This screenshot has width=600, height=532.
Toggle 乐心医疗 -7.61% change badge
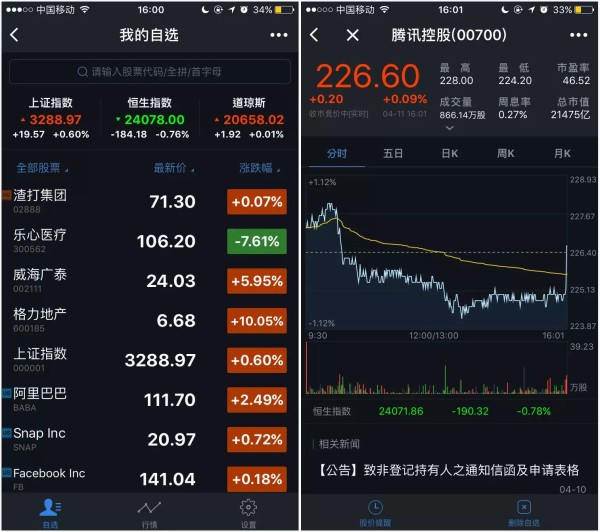pyautogui.click(x=256, y=241)
